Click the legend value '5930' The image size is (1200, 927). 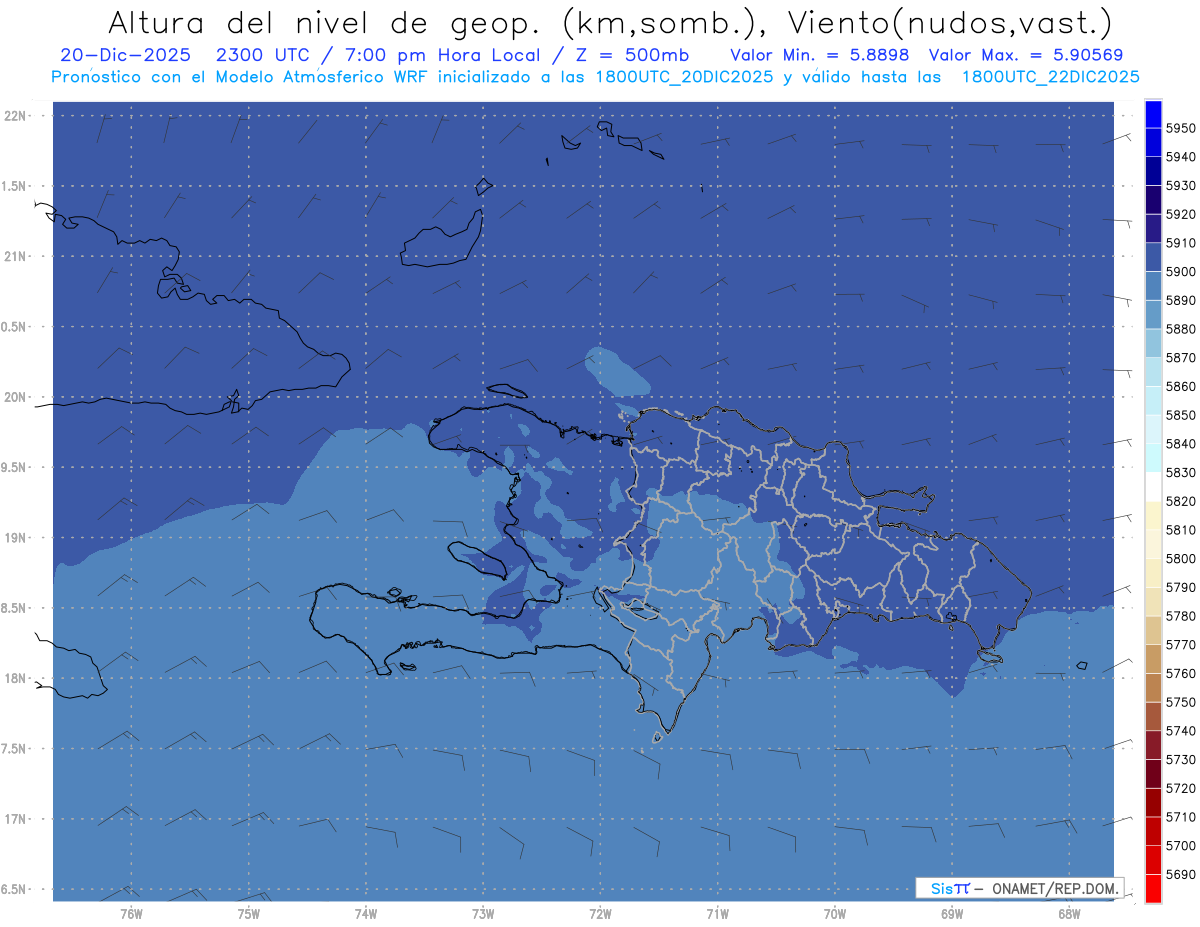coord(1181,186)
